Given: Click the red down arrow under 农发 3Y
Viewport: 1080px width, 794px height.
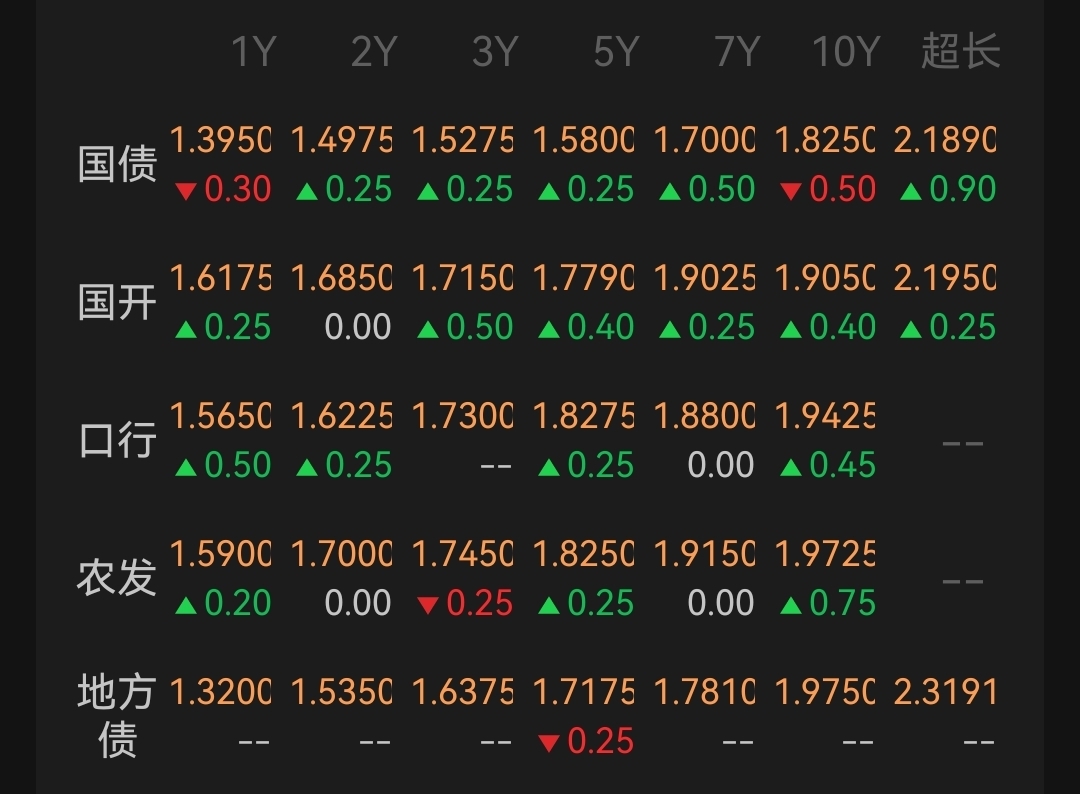Looking at the screenshot, I should [428, 604].
